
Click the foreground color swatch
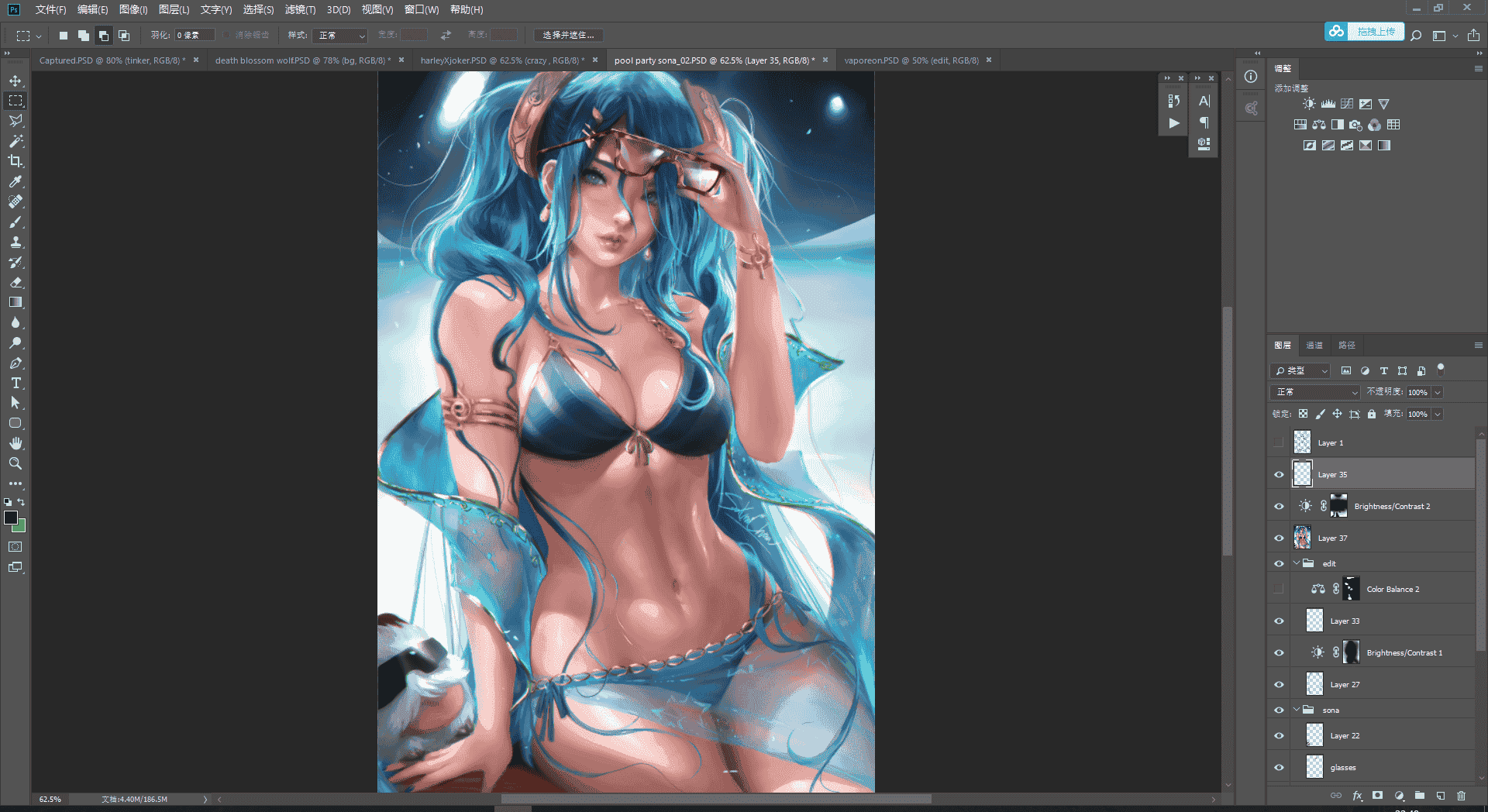pyautogui.click(x=11, y=518)
